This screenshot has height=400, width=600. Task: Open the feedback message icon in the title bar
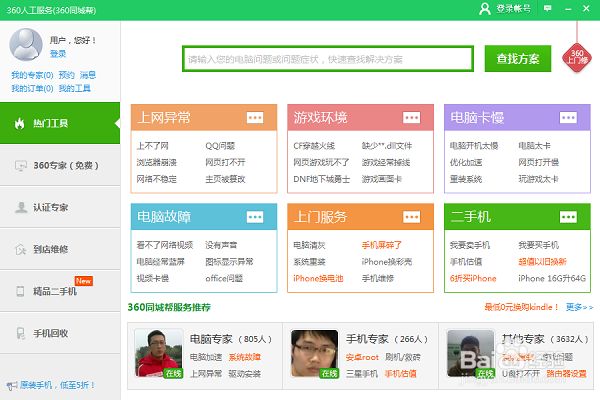[x=548, y=8]
